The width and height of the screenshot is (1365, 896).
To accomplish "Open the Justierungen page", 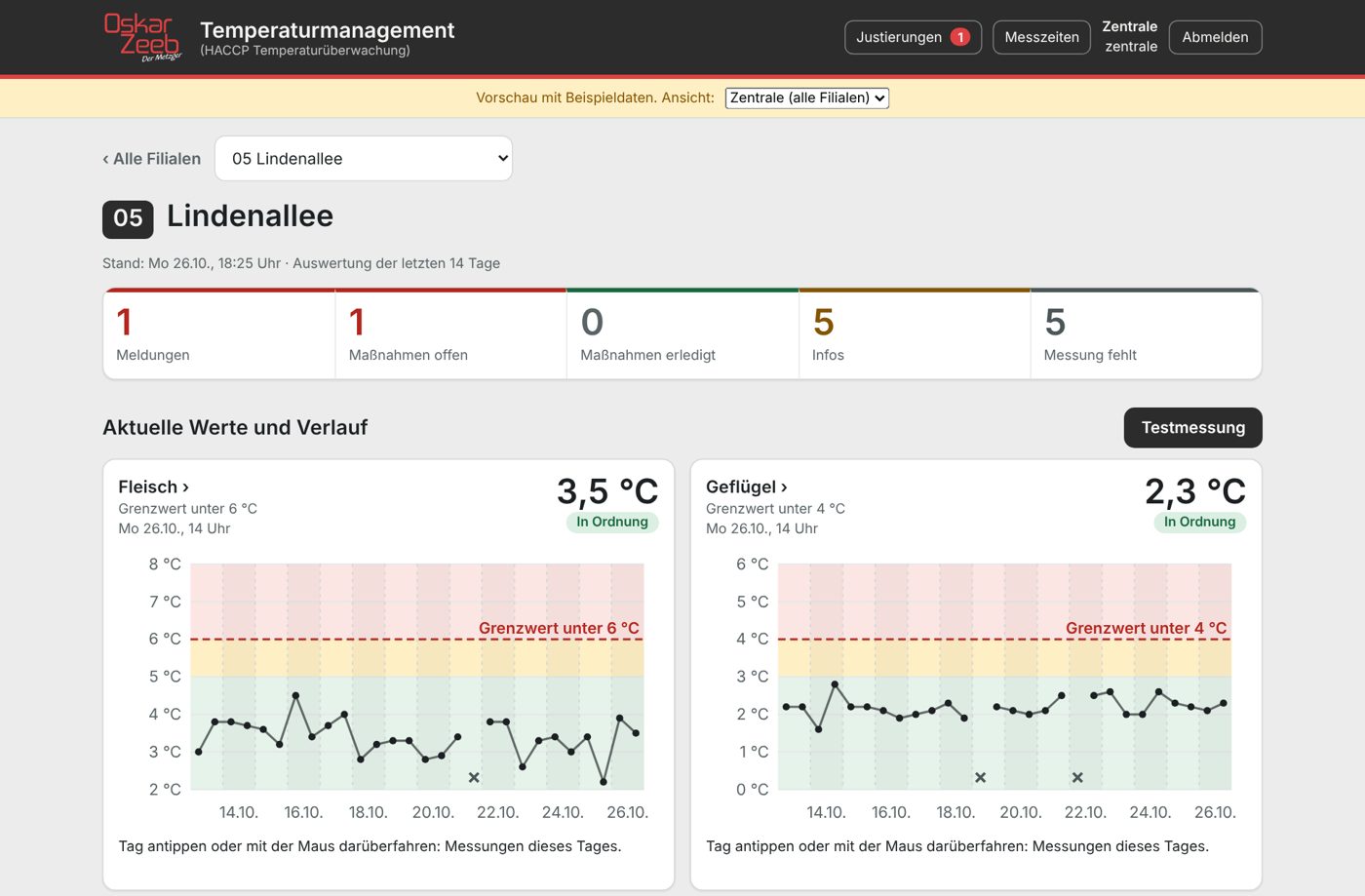I will [x=913, y=37].
